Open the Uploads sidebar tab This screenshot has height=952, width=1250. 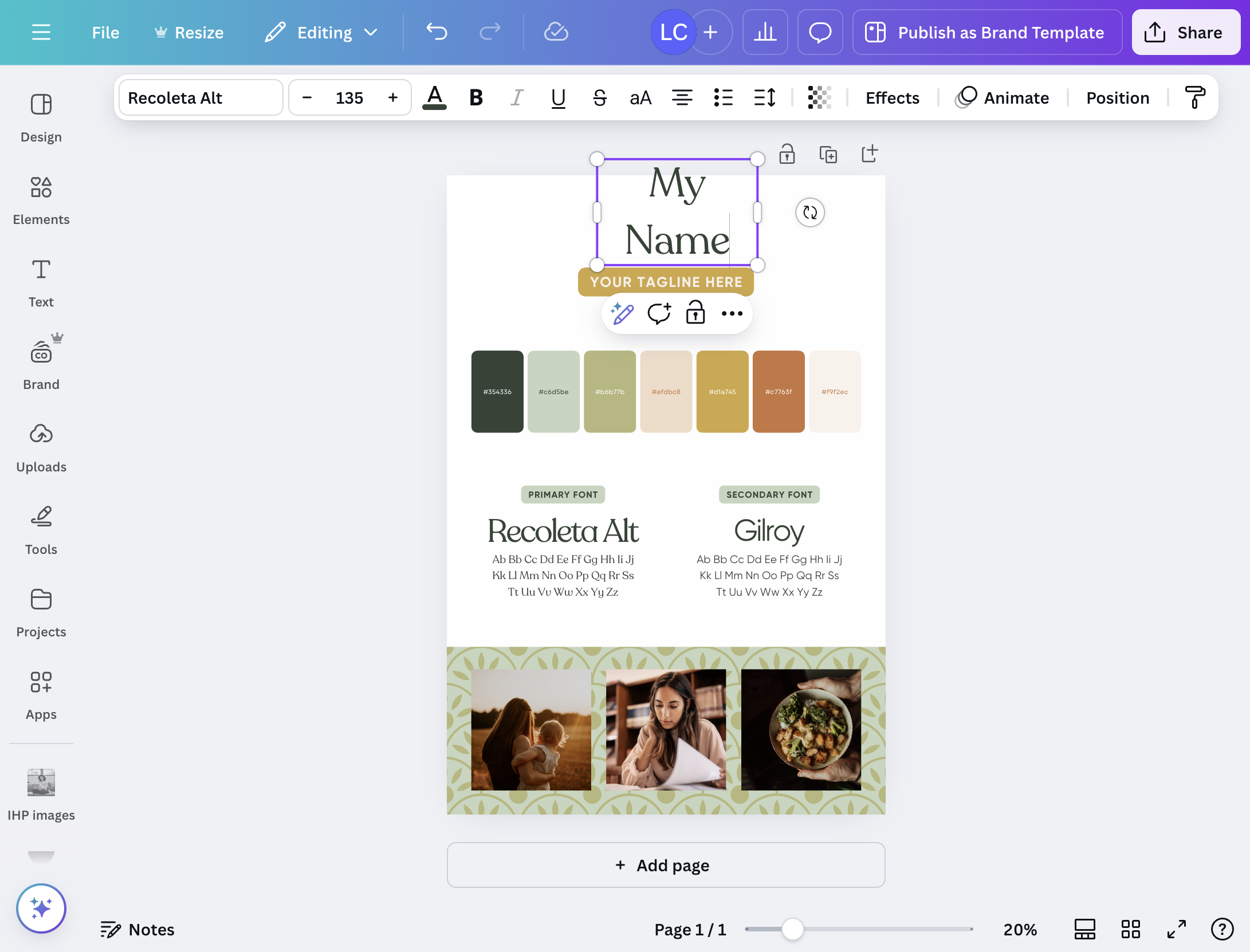[41, 449]
